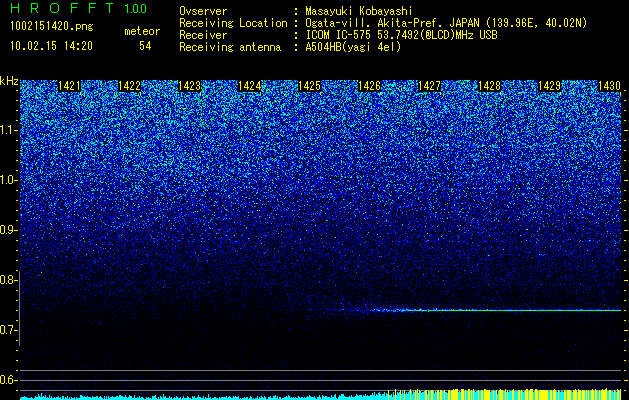Viewport: 629px width, 400px height.
Task: Click the 1421 time marker
Action: 69,86
